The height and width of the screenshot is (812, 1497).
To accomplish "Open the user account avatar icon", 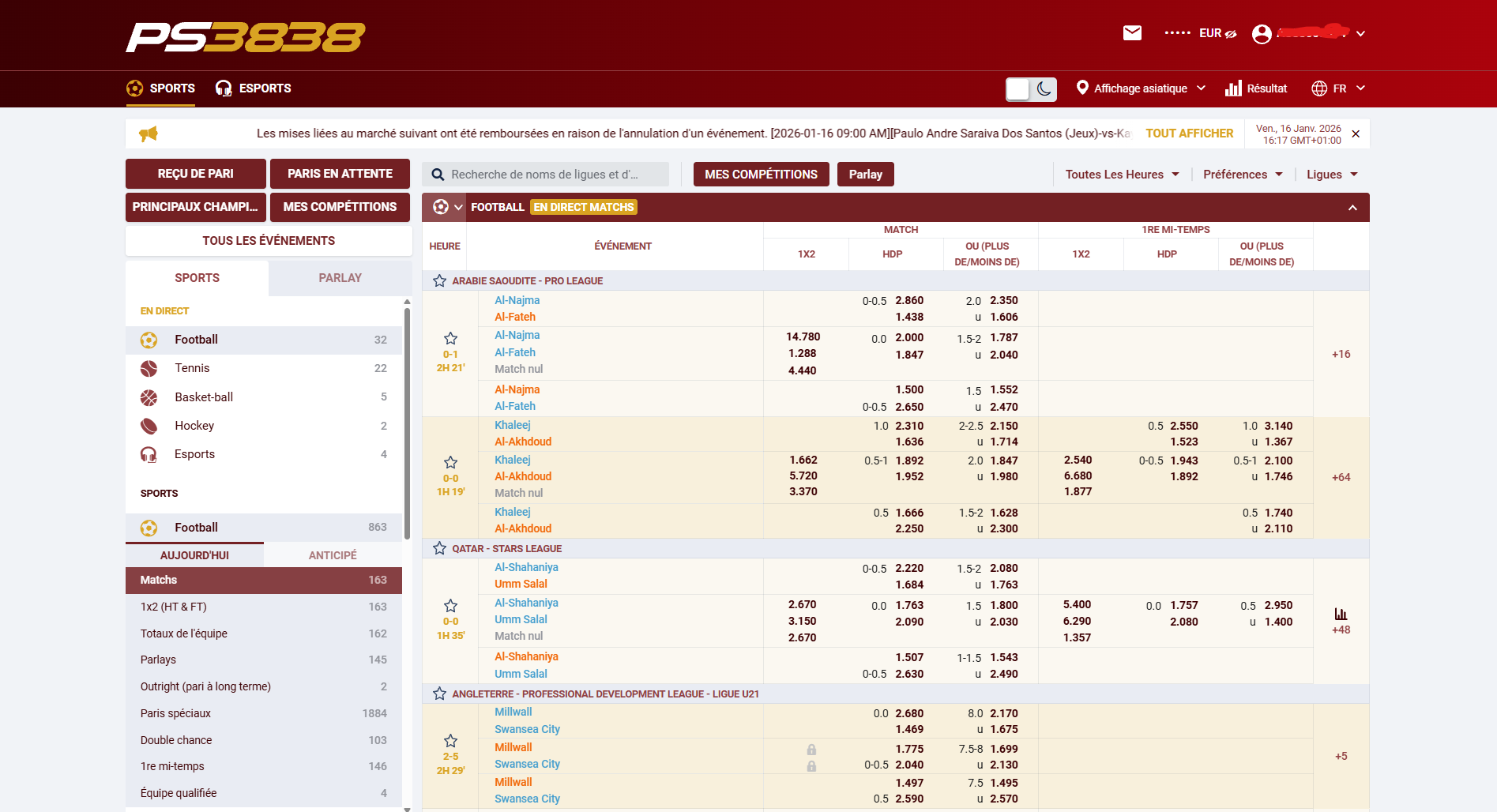I will point(1262,34).
